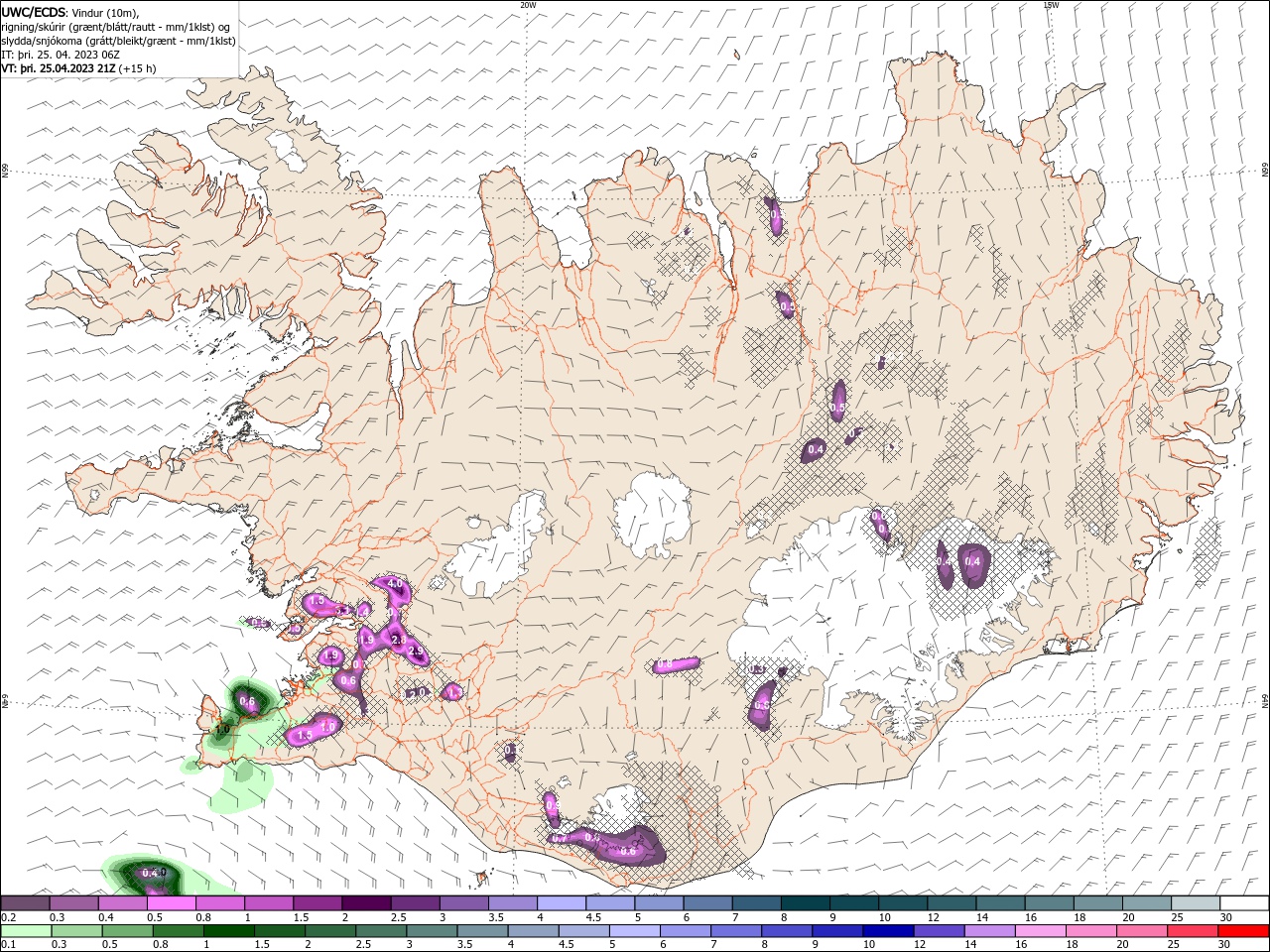The image size is (1270, 952).
Task: Click the dark navy swatch between 10 and 12, bottom scale
Action: tap(888, 931)
